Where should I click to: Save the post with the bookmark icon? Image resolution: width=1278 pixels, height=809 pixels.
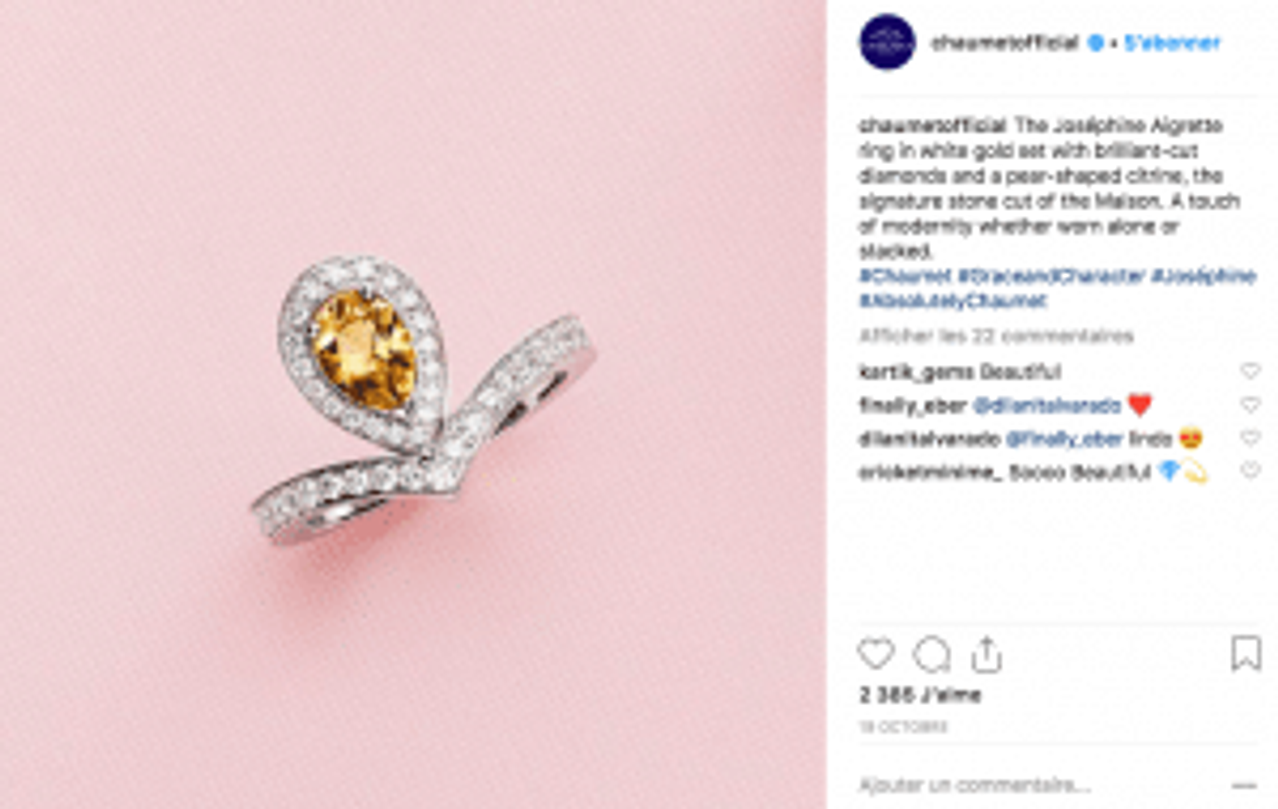pyautogui.click(x=1245, y=654)
